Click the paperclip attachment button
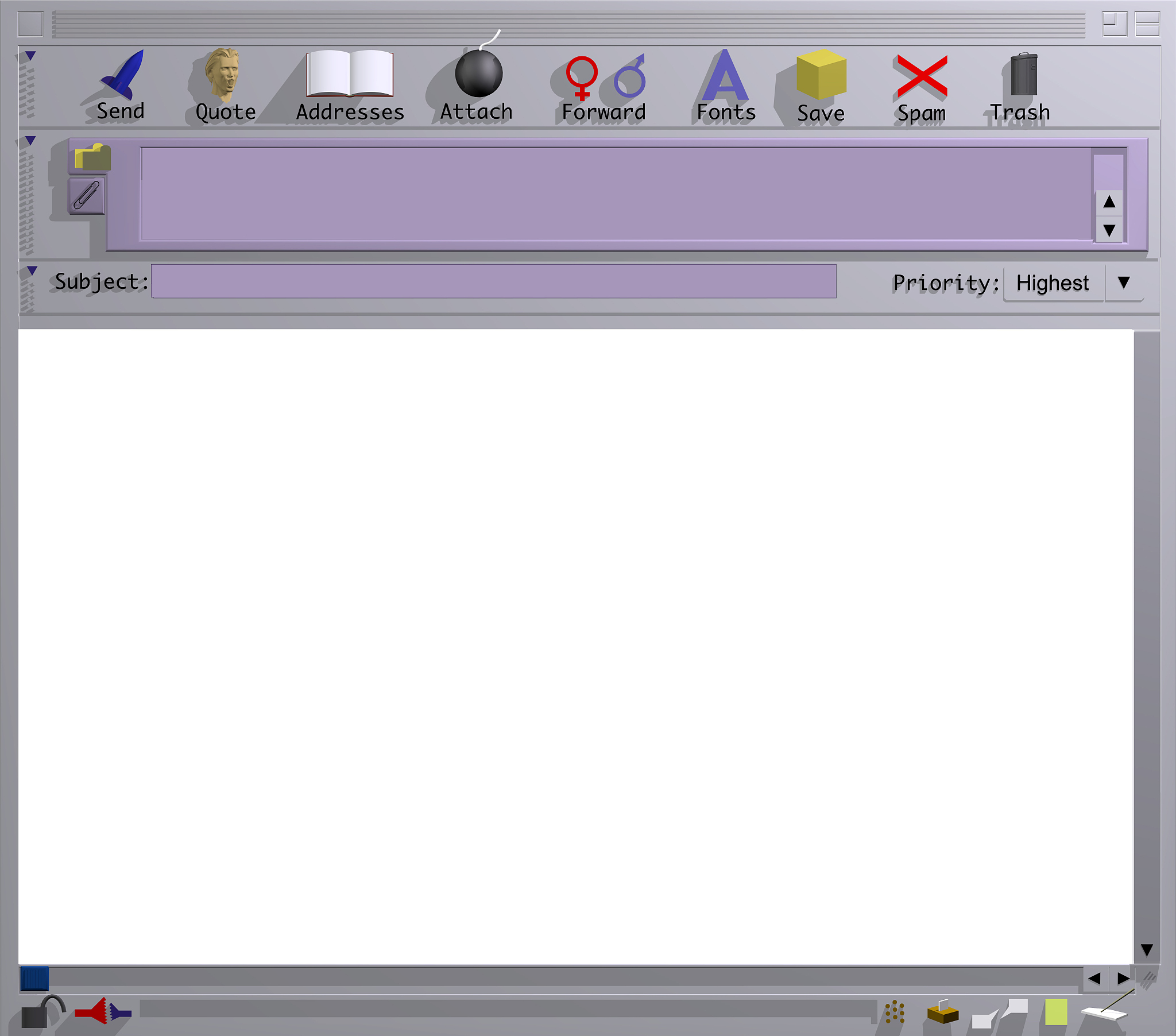Viewport: 1176px width, 1036px height. pyautogui.click(x=87, y=196)
